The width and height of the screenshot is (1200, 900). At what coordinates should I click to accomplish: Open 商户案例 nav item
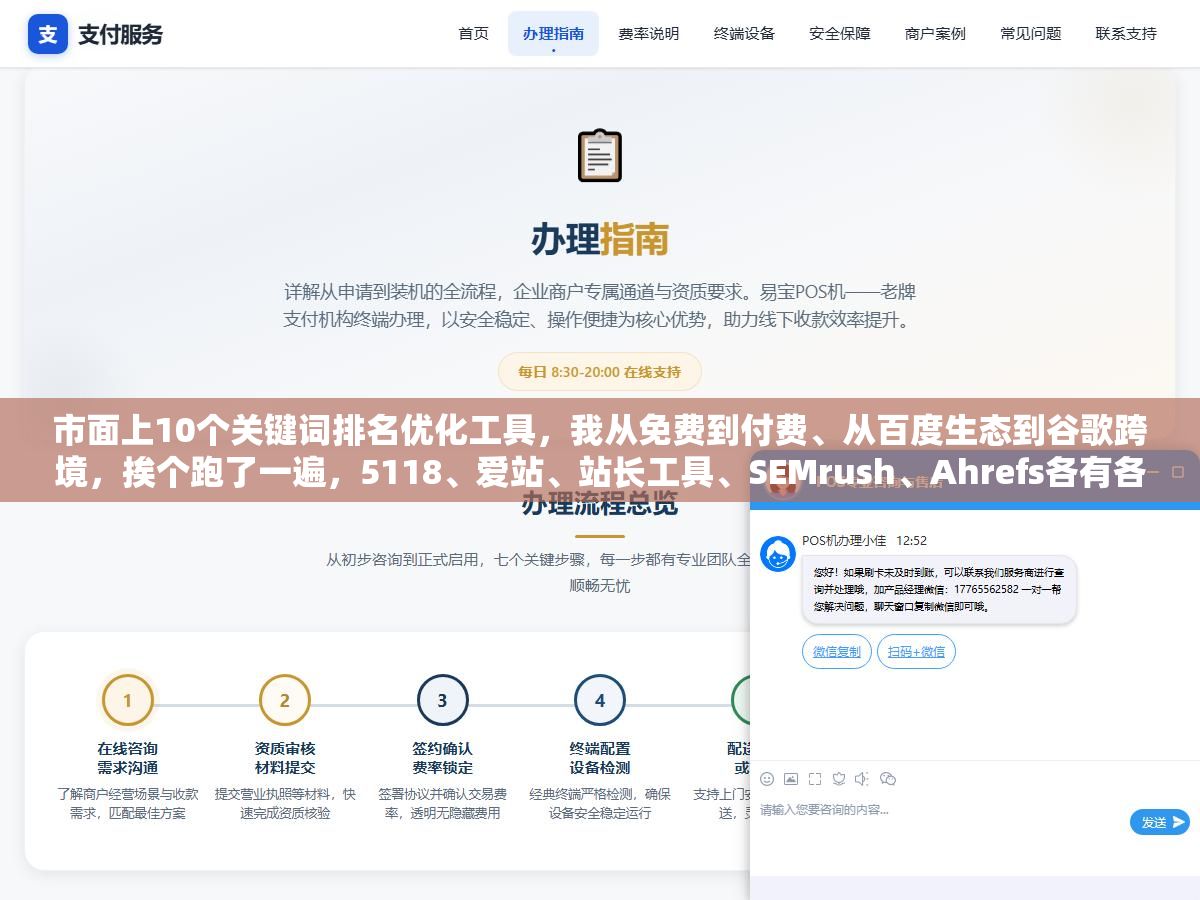click(935, 33)
